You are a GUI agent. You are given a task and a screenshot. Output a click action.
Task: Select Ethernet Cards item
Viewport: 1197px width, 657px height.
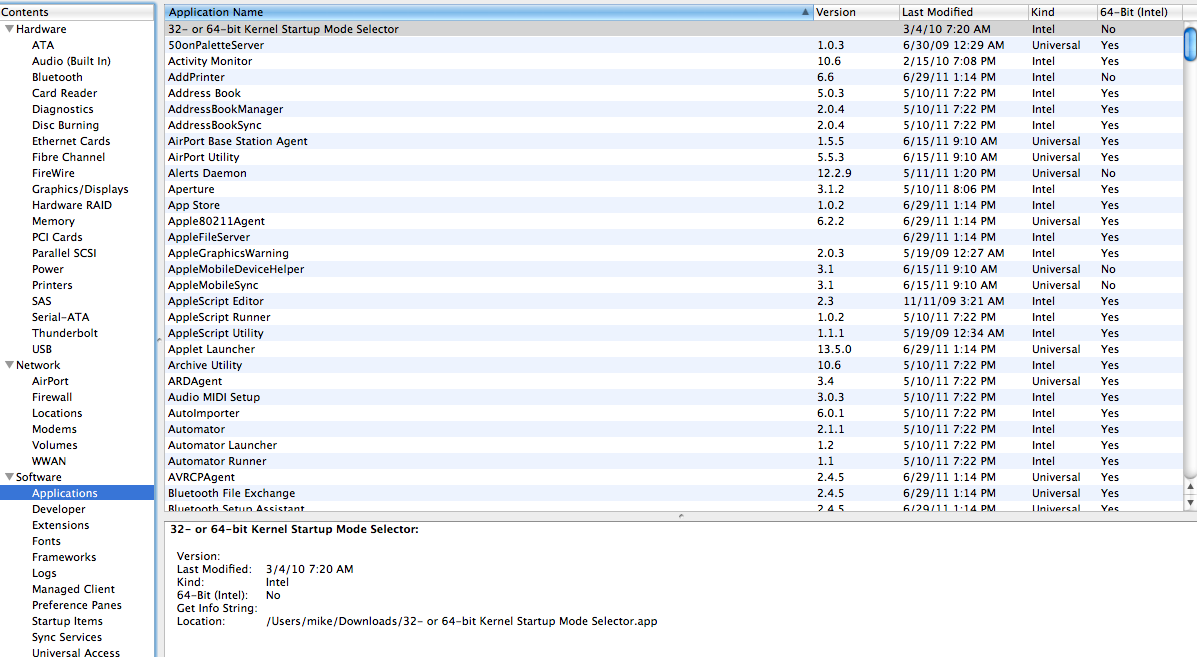pyautogui.click(x=71, y=141)
